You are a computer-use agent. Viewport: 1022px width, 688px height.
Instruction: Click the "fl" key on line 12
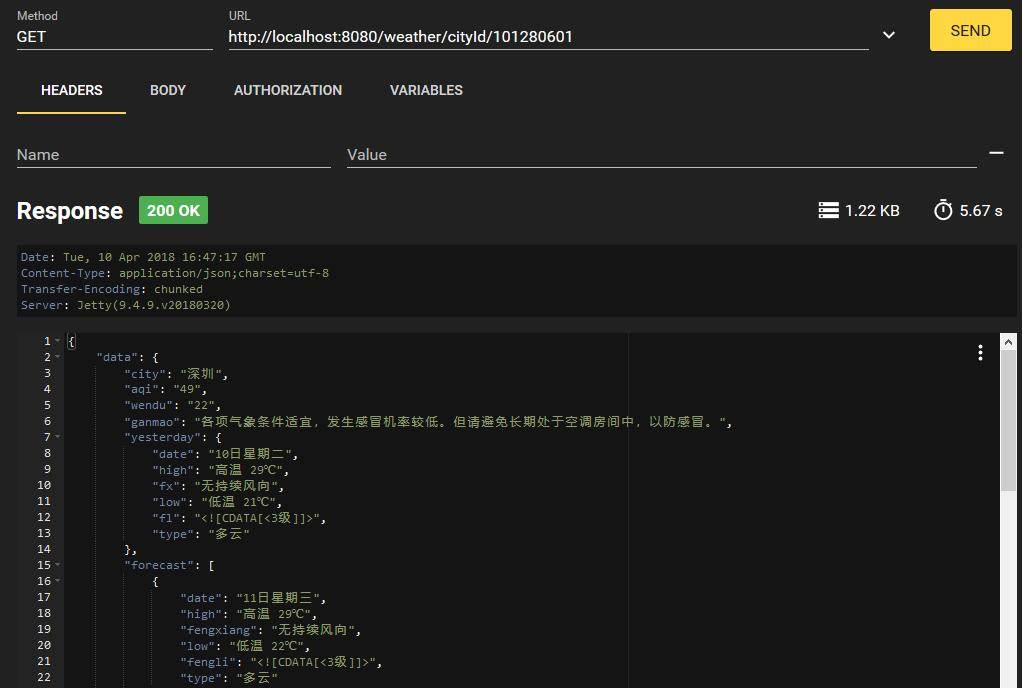pyautogui.click(x=166, y=517)
